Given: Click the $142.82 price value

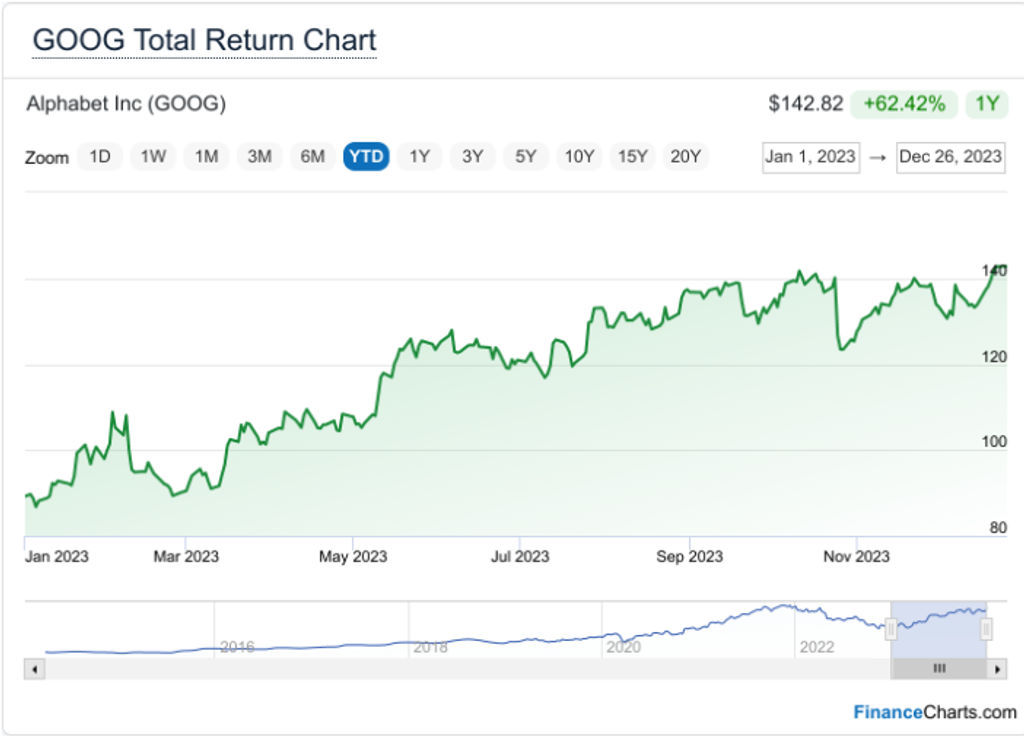Looking at the screenshot, I should [805, 104].
